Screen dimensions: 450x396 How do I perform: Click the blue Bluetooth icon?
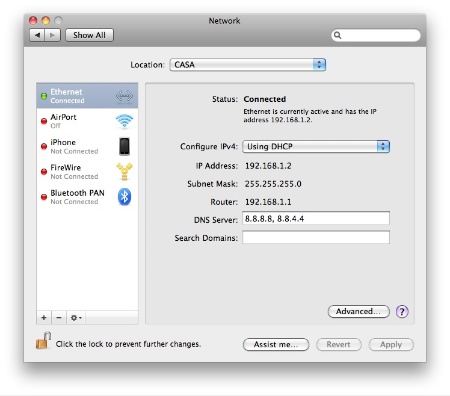124,197
